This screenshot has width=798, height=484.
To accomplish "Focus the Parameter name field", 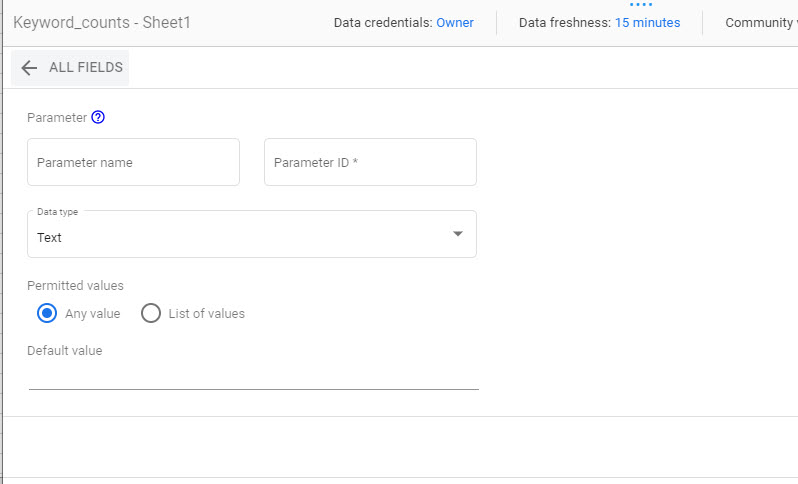I will [x=133, y=162].
